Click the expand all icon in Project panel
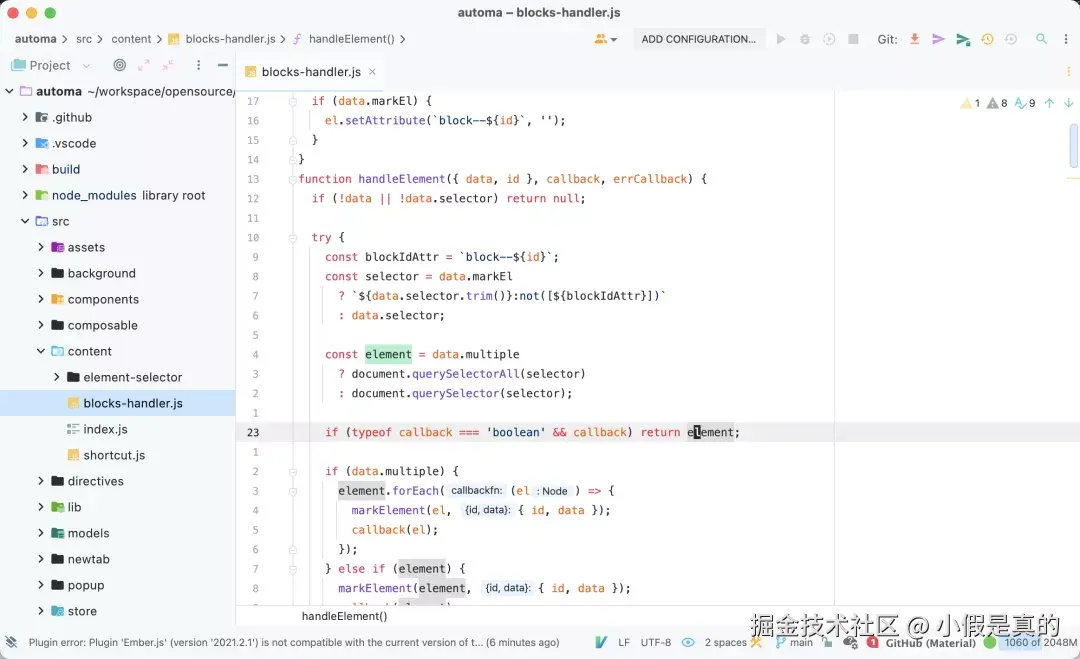Viewport: 1080px width, 659px height. (144, 65)
